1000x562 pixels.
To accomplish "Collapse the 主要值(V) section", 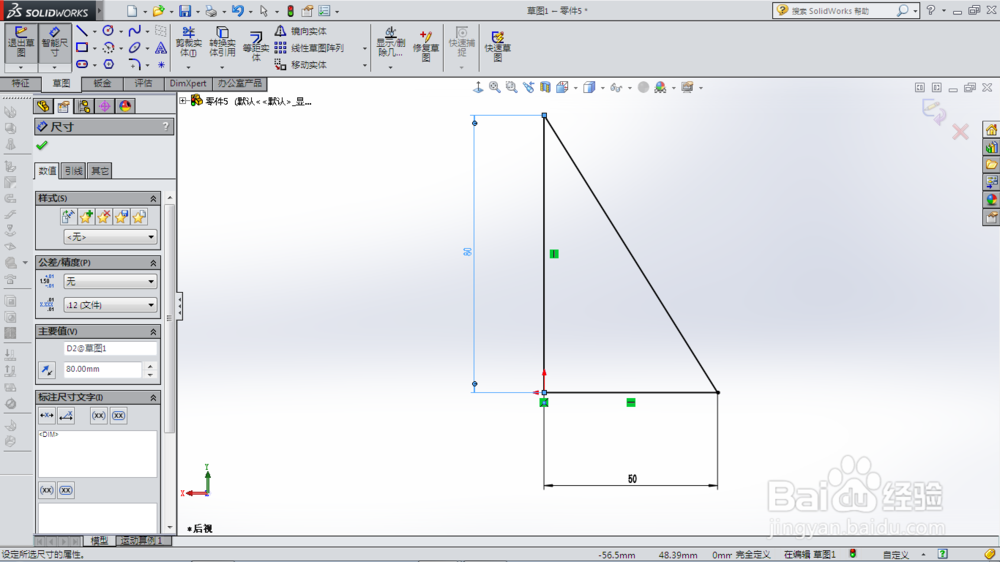I will click(153, 332).
